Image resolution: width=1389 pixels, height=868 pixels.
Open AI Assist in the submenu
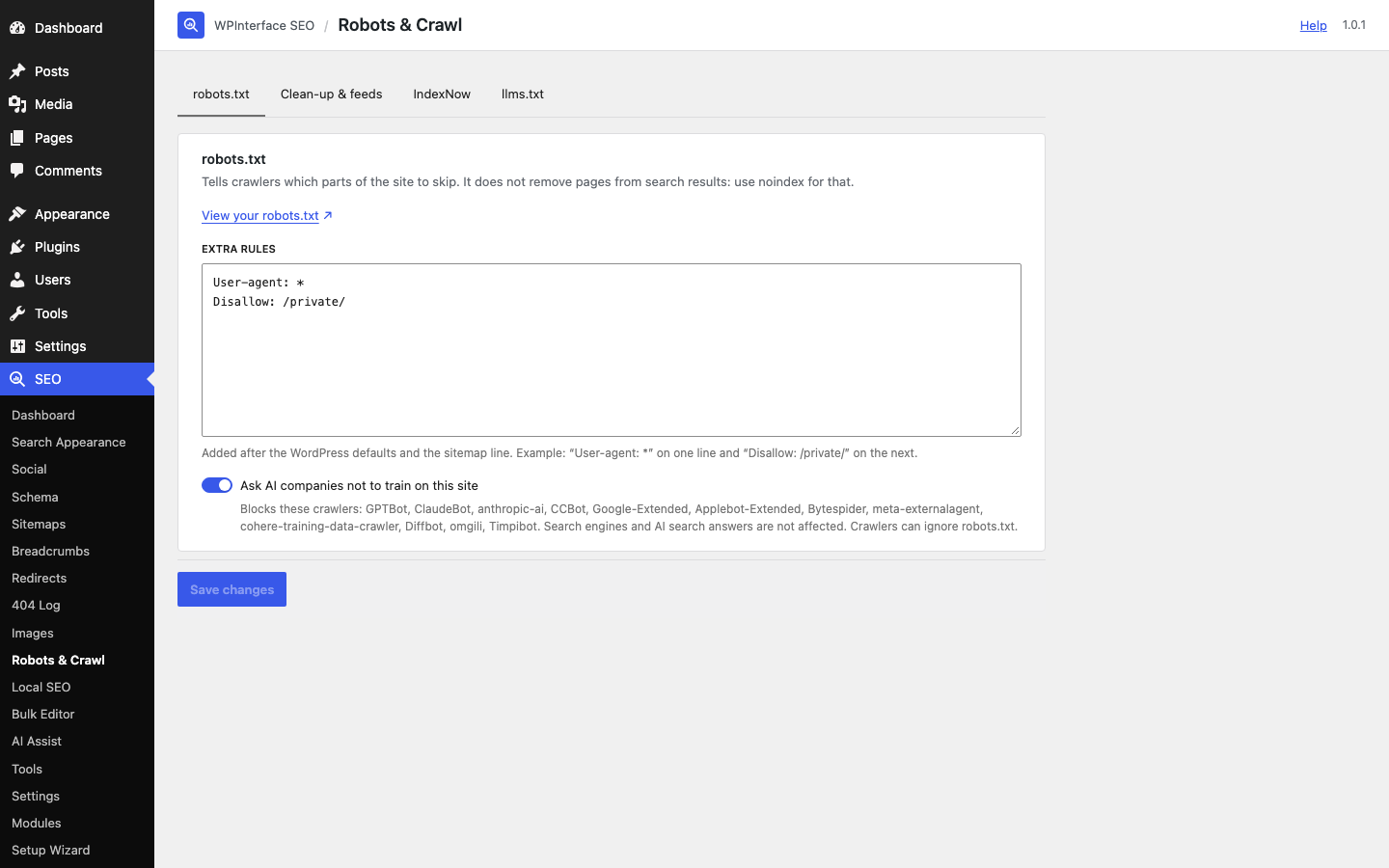point(37,741)
